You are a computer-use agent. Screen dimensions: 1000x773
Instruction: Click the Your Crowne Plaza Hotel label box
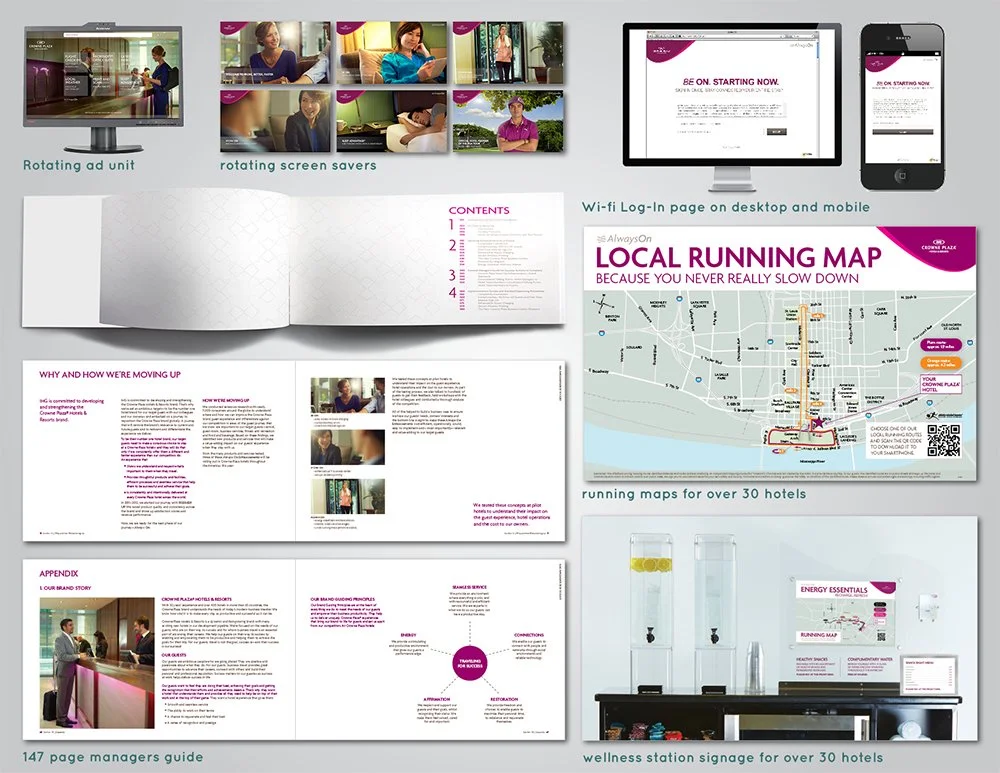coord(941,384)
